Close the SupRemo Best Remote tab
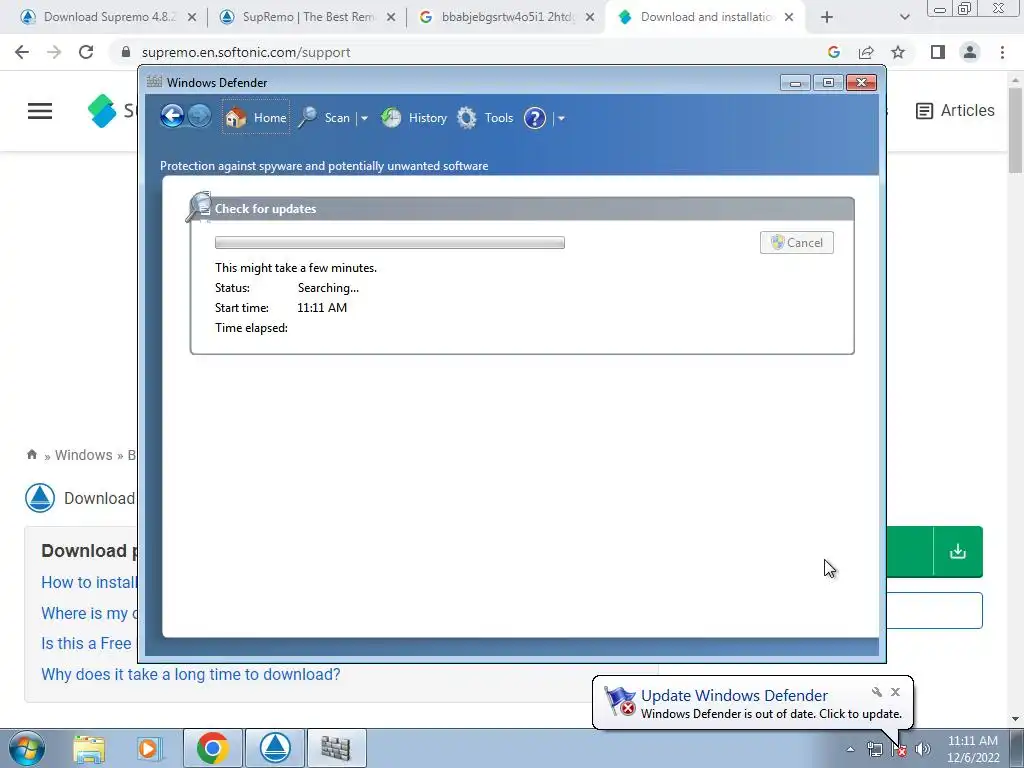 click(391, 18)
